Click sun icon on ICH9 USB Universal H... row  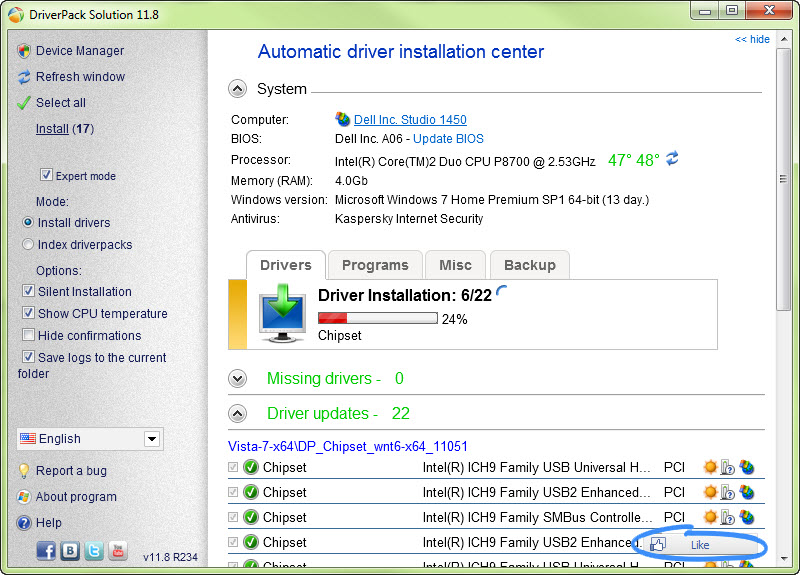(x=710, y=467)
